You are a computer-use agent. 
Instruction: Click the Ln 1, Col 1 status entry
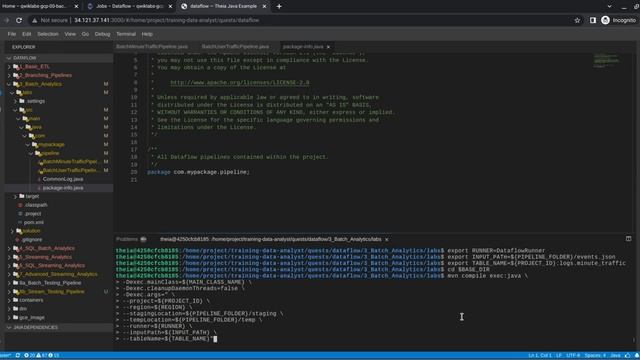click(x=540, y=356)
